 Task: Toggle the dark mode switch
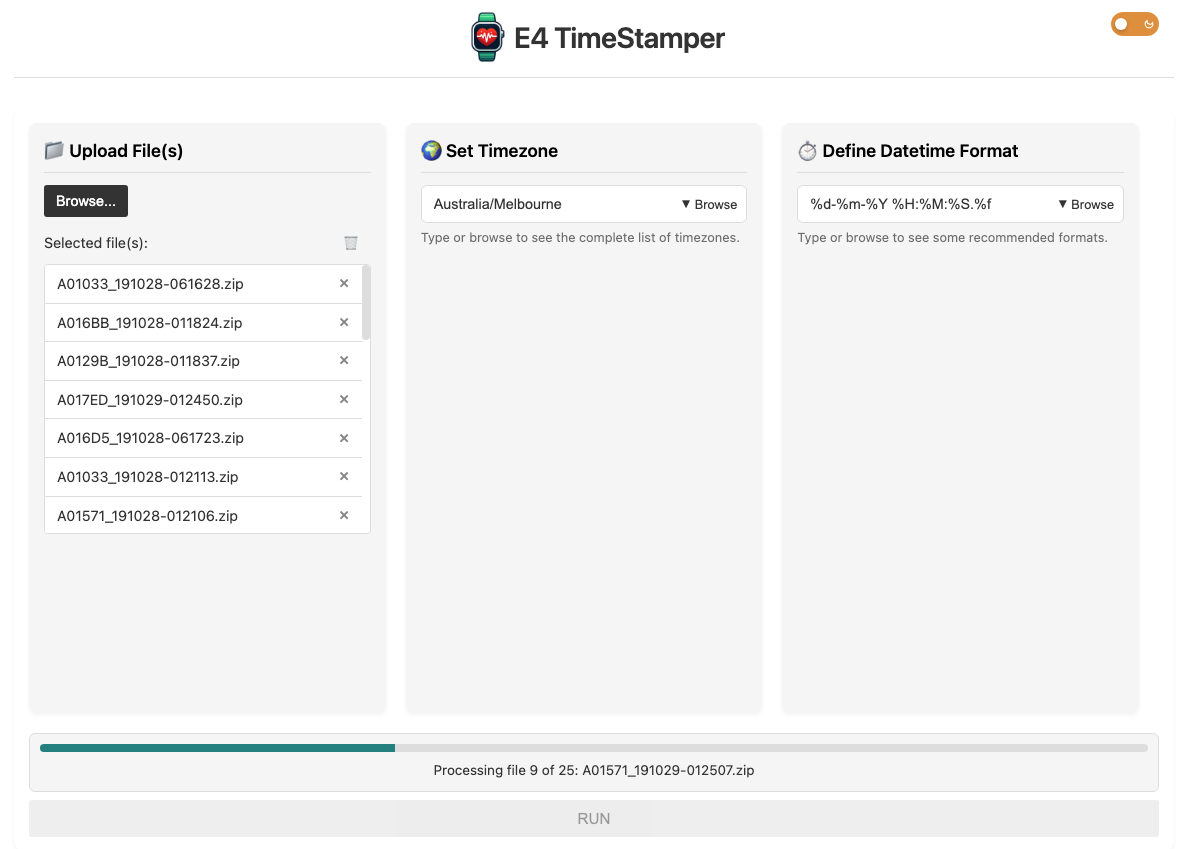1134,24
